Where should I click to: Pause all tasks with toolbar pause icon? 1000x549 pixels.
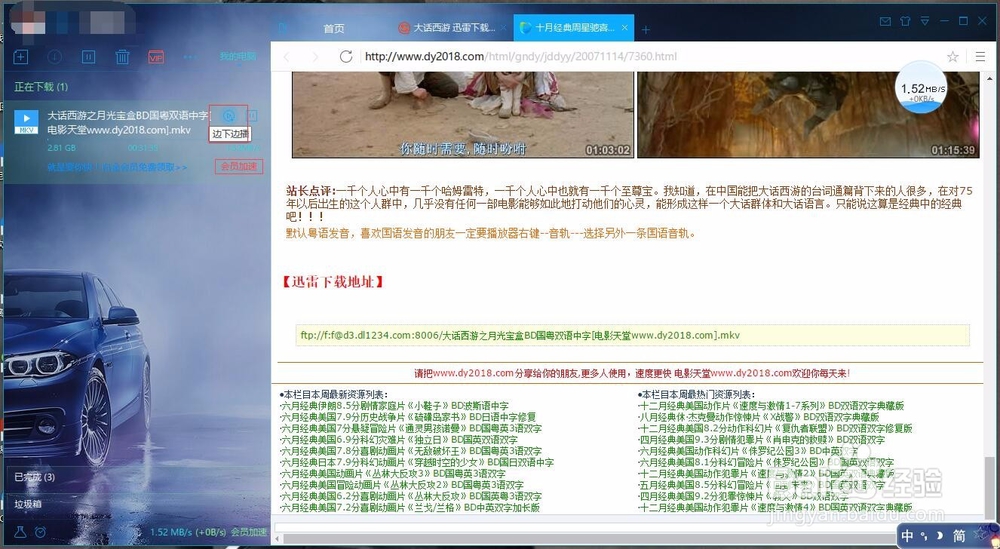[x=89, y=57]
